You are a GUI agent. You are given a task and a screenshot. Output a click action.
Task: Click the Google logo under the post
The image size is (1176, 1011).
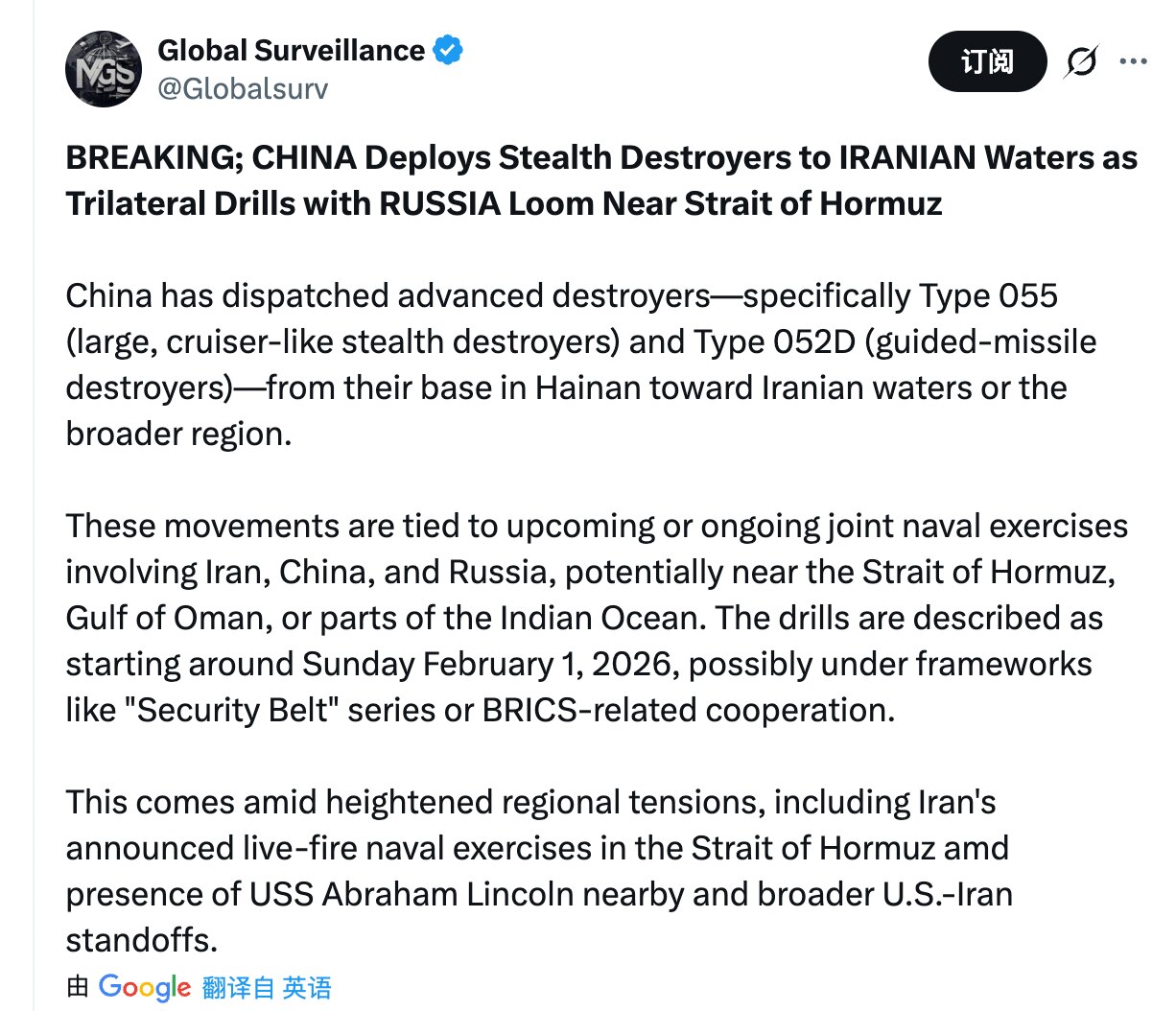click(145, 987)
